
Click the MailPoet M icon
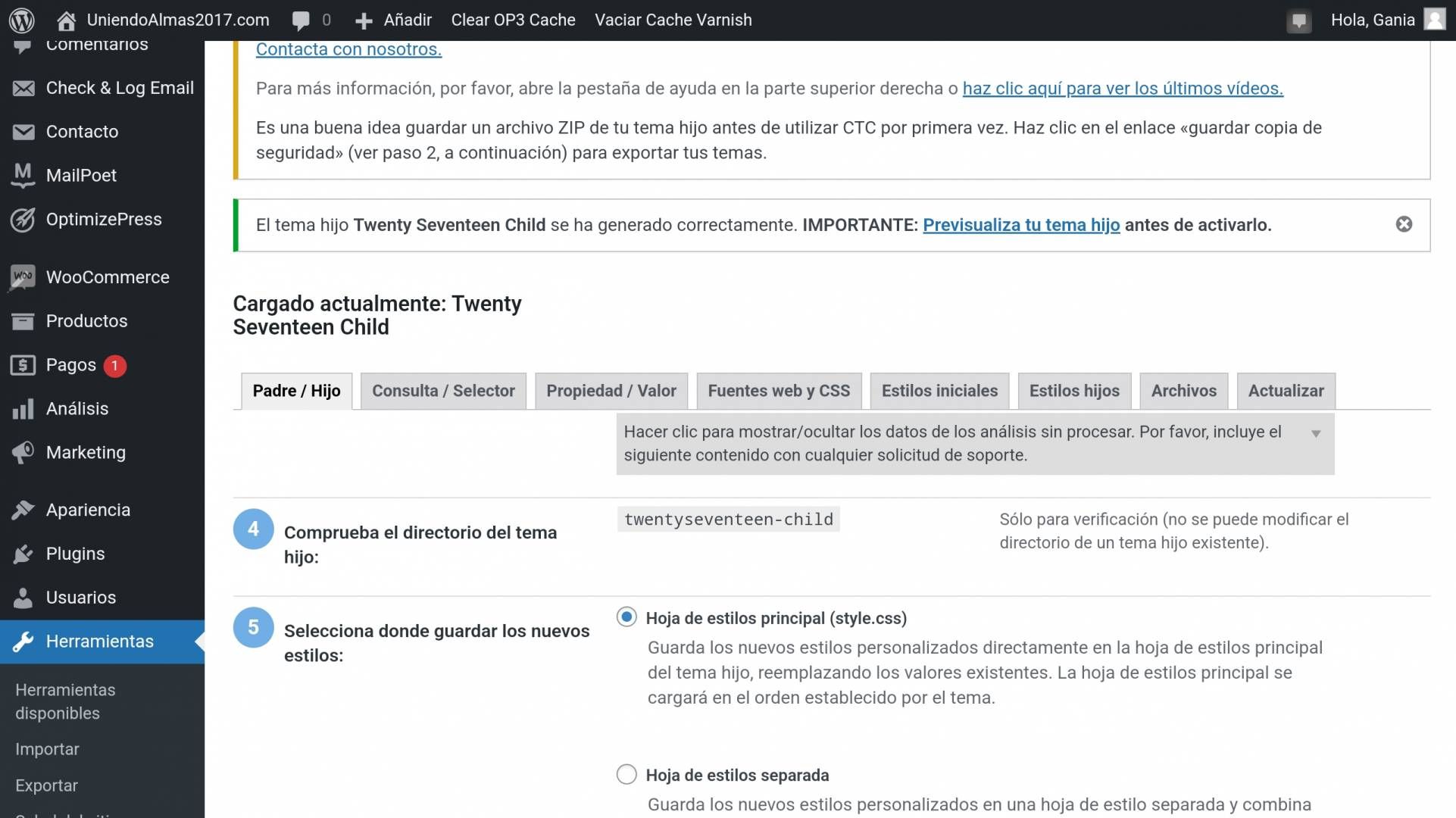23,176
